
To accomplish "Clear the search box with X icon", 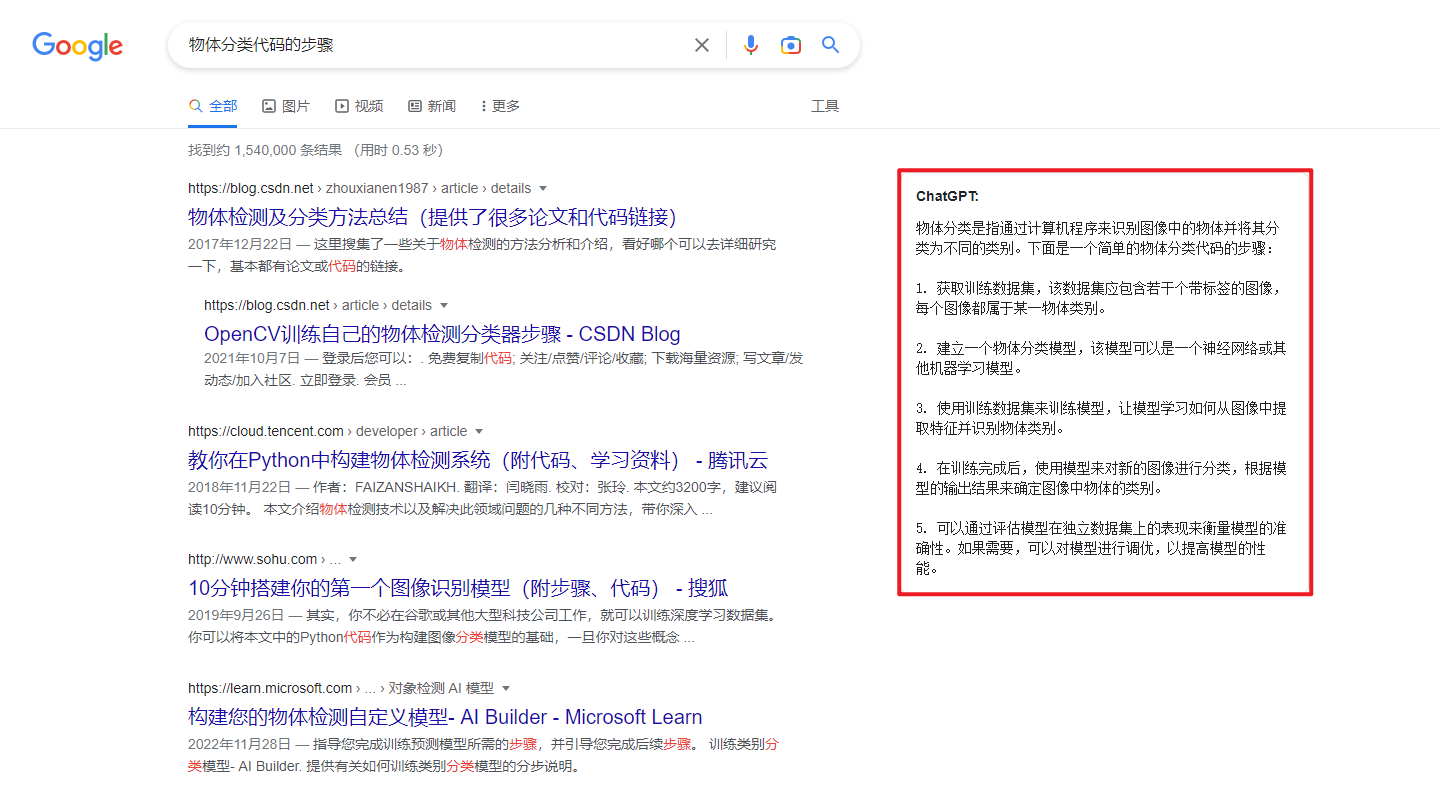I will (702, 45).
